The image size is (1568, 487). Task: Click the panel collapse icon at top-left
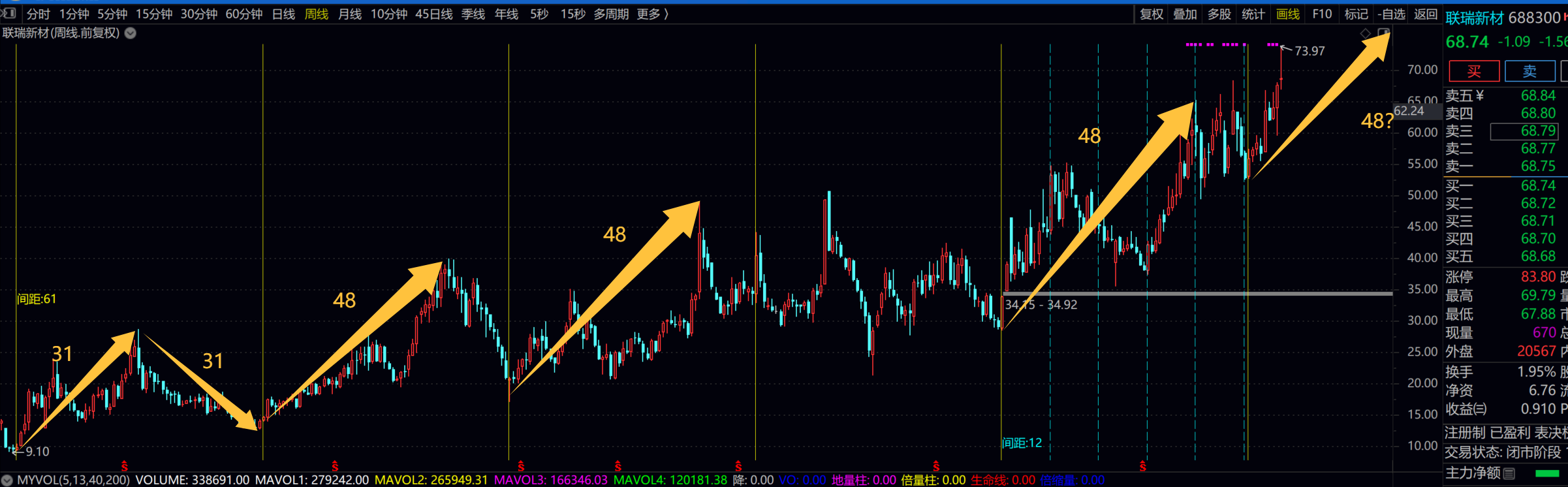[x=9, y=13]
